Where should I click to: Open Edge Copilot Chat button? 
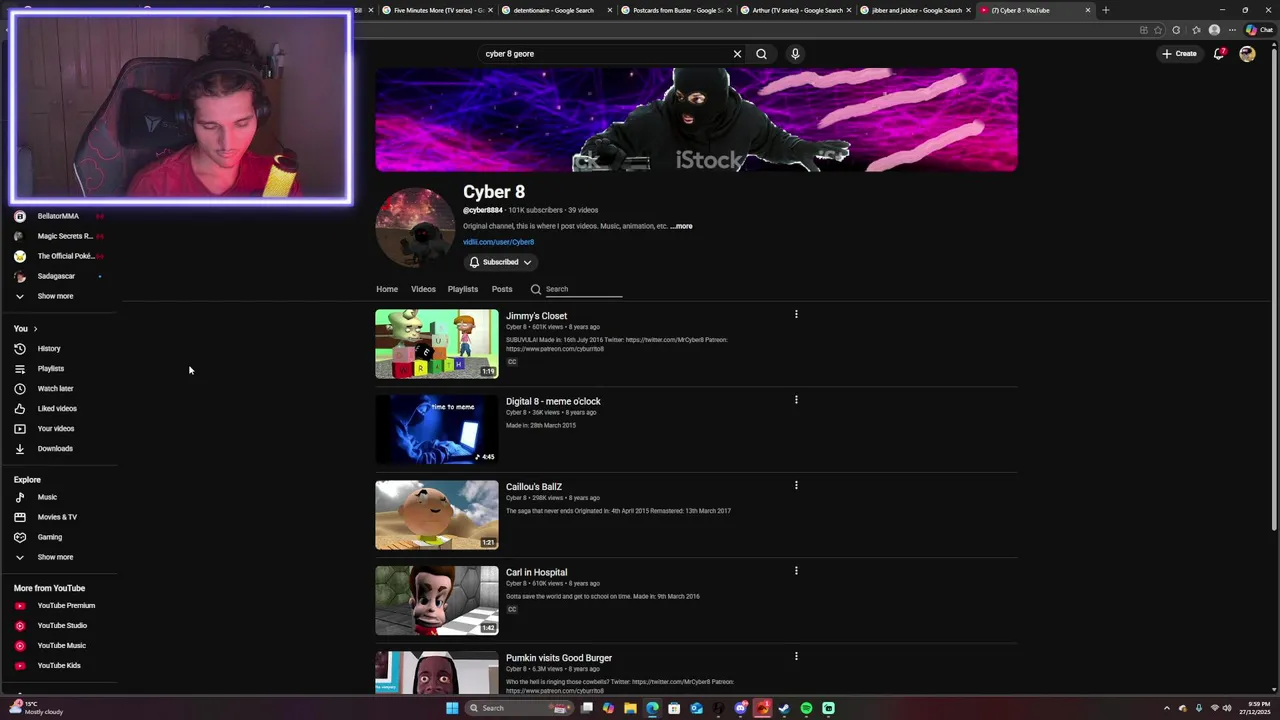point(1258,30)
